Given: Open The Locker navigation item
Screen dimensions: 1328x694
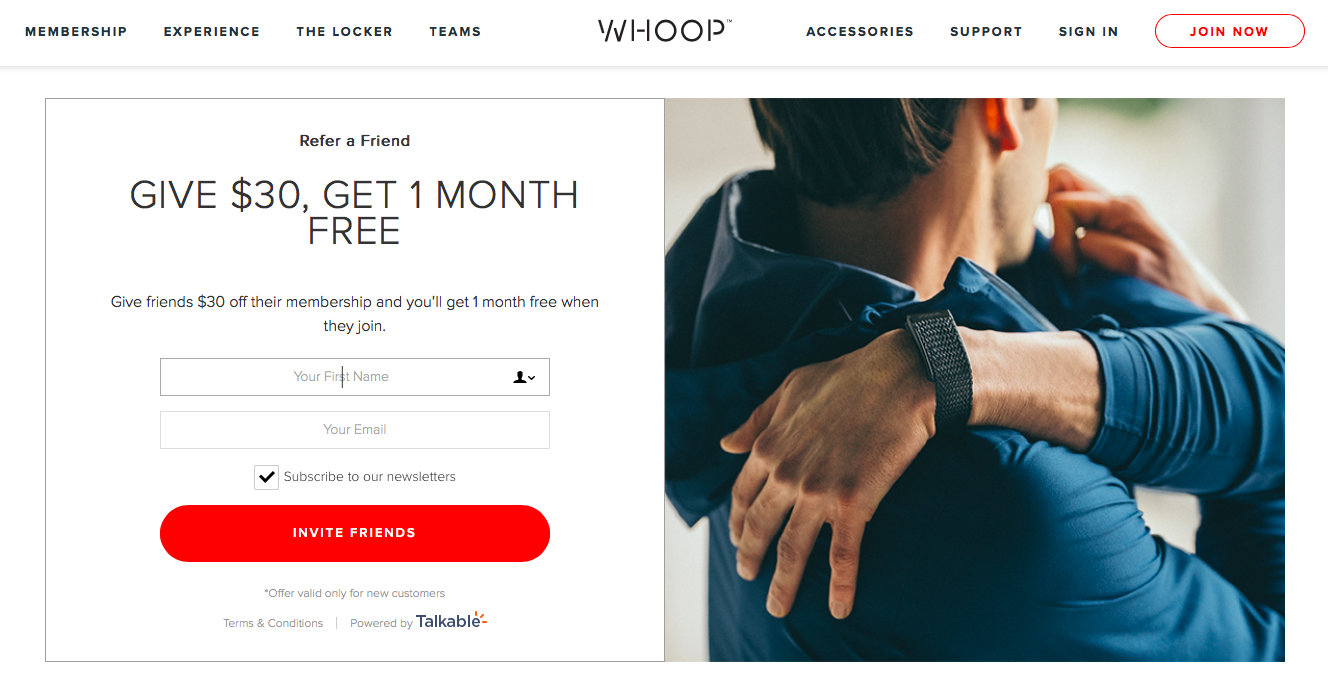Looking at the screenshot, I should coord(344,32).
